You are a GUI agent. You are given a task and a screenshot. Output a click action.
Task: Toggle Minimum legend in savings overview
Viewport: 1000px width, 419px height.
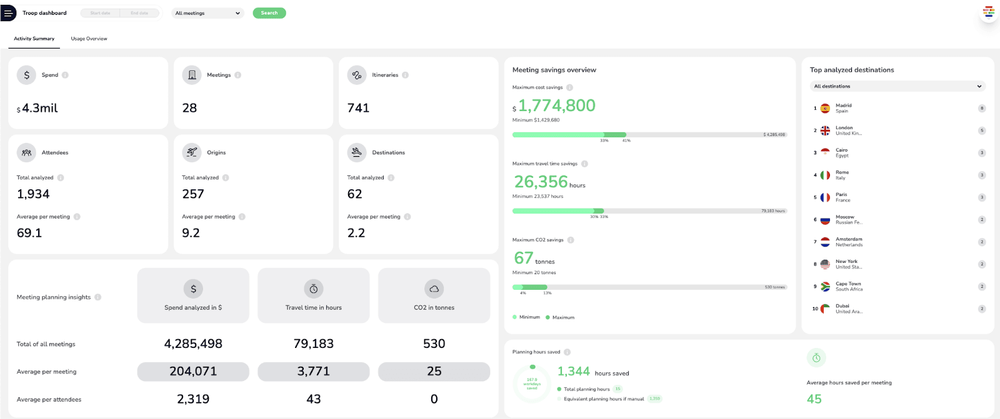coord(528,317)
